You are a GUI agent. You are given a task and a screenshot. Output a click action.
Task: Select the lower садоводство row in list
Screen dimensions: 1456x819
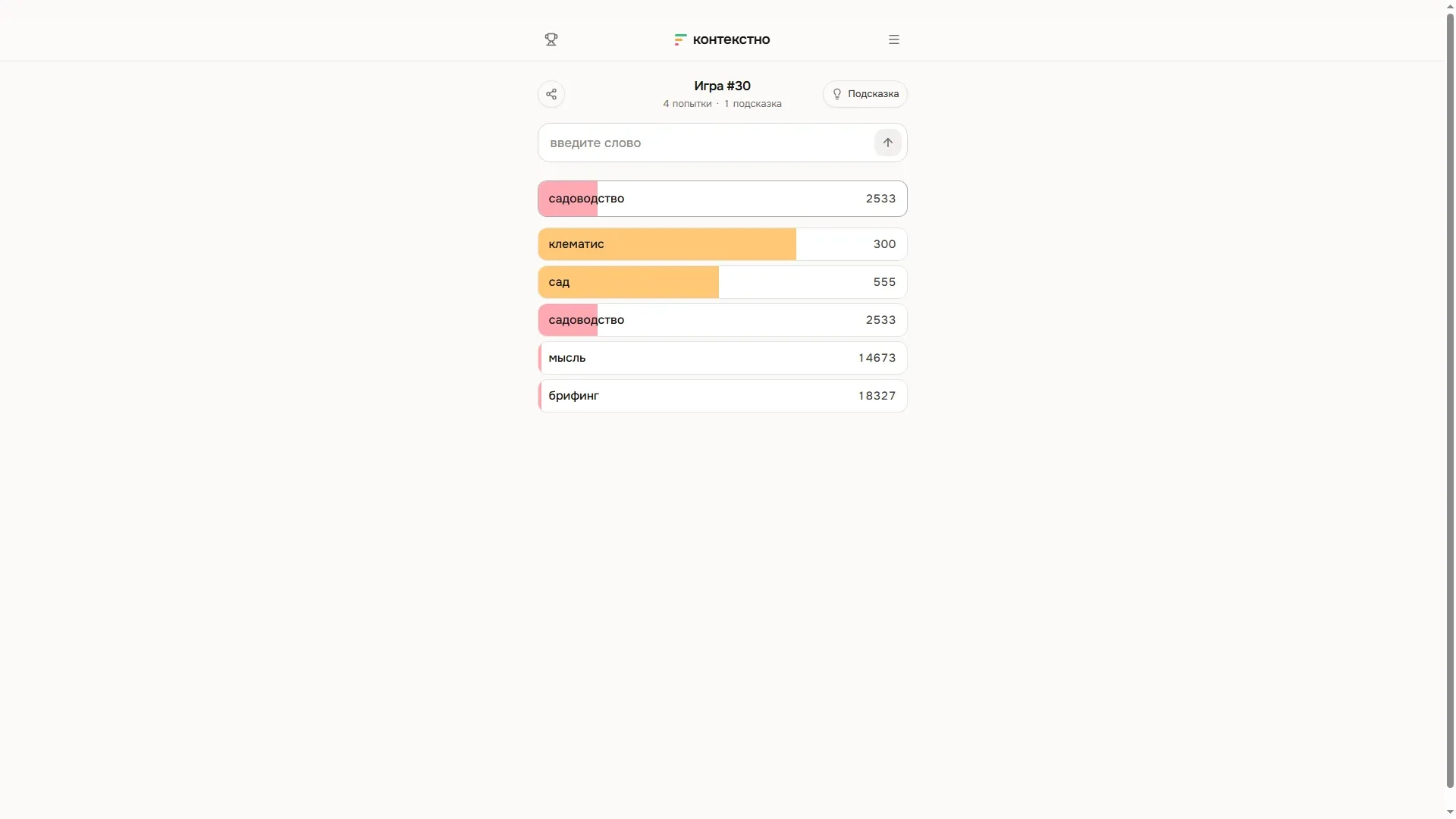[x=723, y=320]
